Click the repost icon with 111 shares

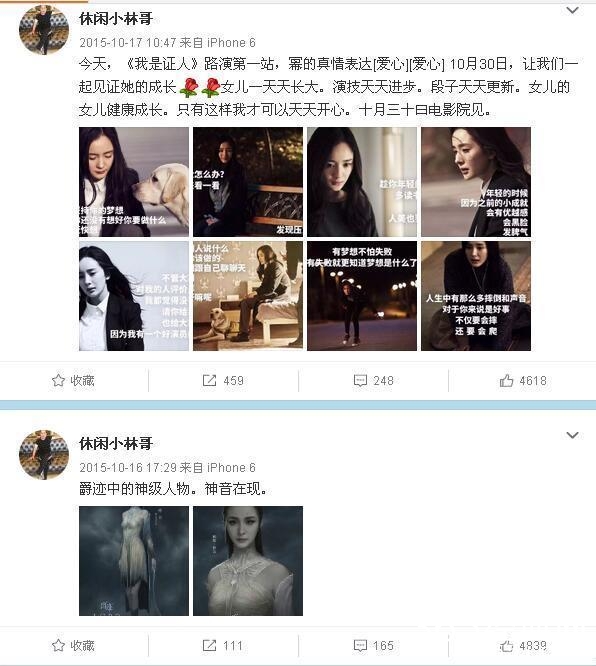click(x=209, y=646)
